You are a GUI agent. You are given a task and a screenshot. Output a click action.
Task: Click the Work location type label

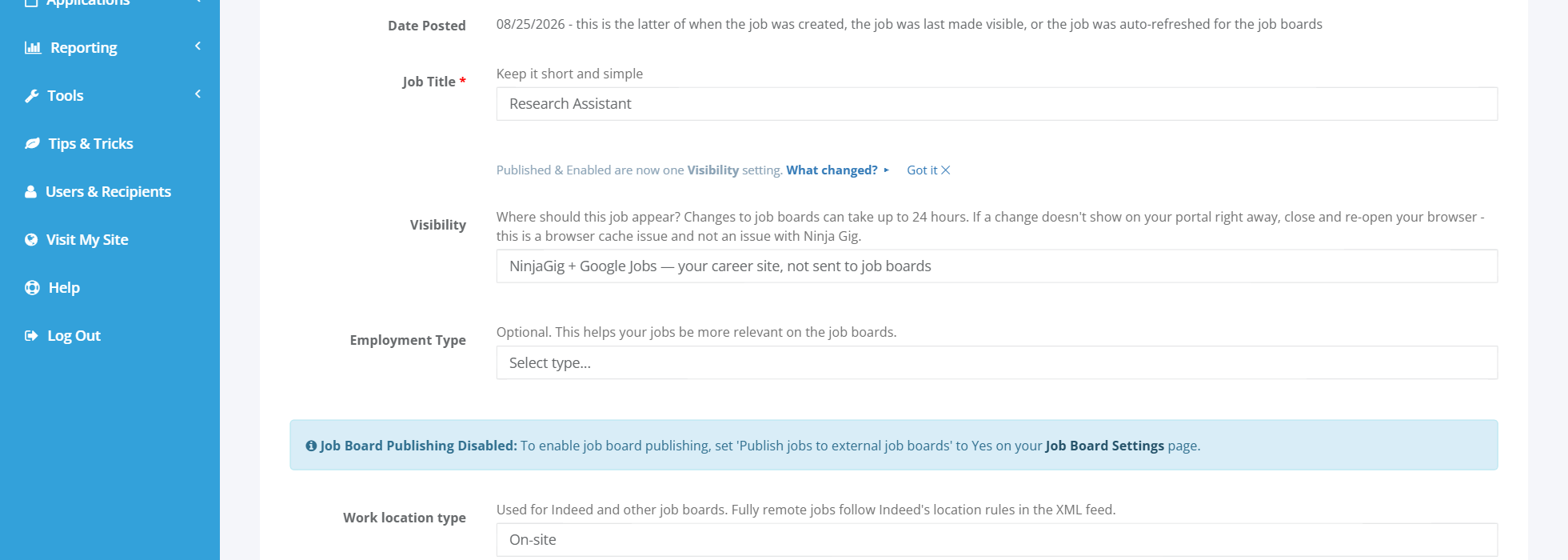pyautogui.click(x=405, y=518)
